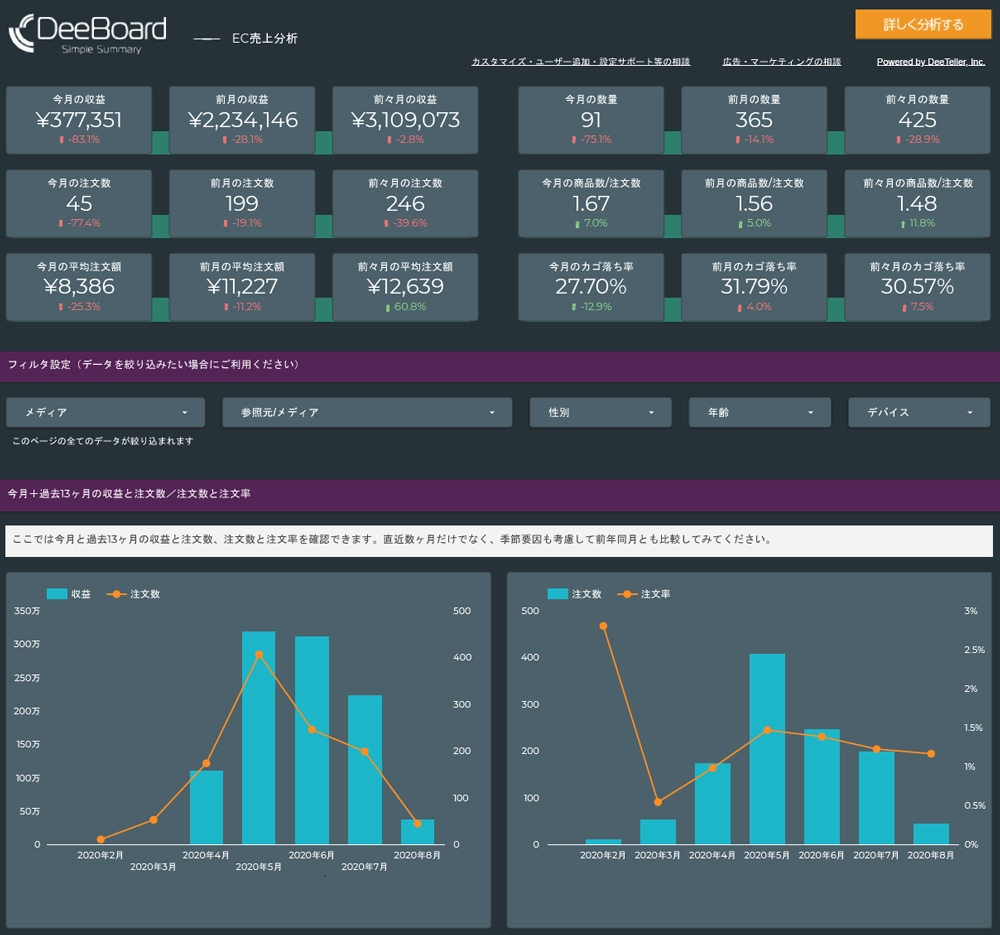Click the 2020年2月 order line point in left chart

click(101, 839)
